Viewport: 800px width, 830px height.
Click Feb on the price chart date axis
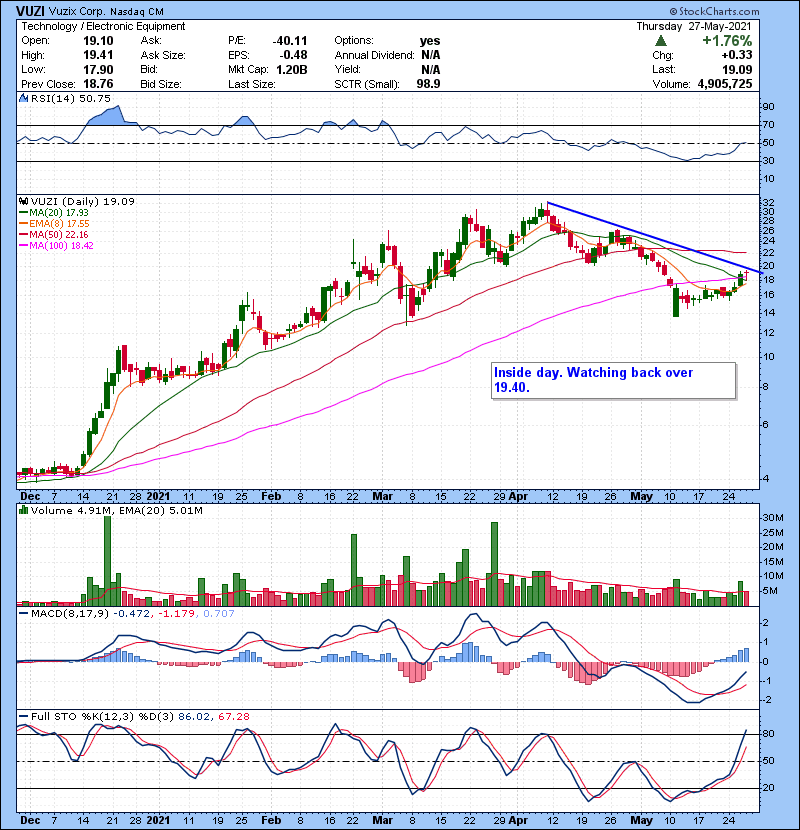[x=271, y=497]
